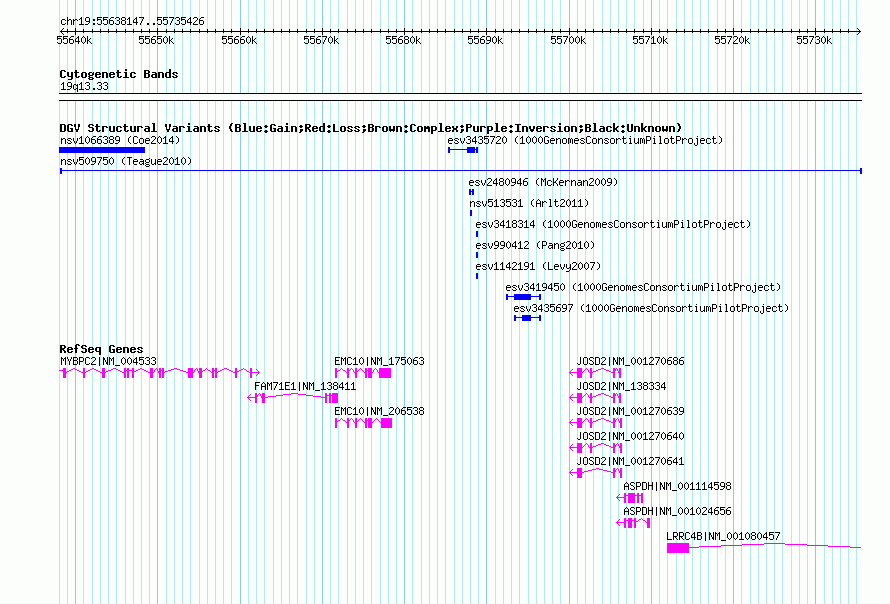
Task: Open gene MYBPC2|NM_004533 label
Action: [x=108, y=361]
